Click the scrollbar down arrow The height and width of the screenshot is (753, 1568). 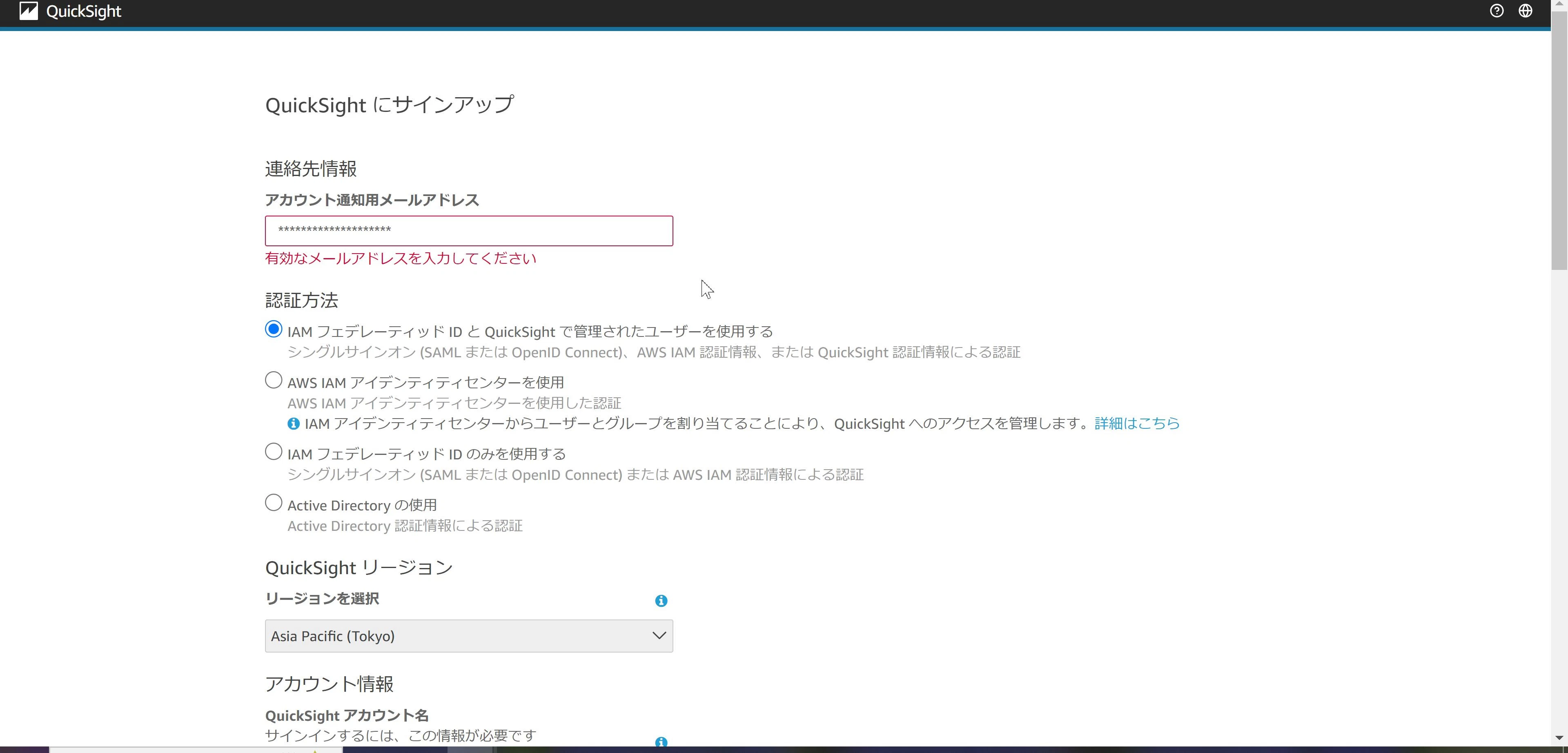tap(1559, 738)
